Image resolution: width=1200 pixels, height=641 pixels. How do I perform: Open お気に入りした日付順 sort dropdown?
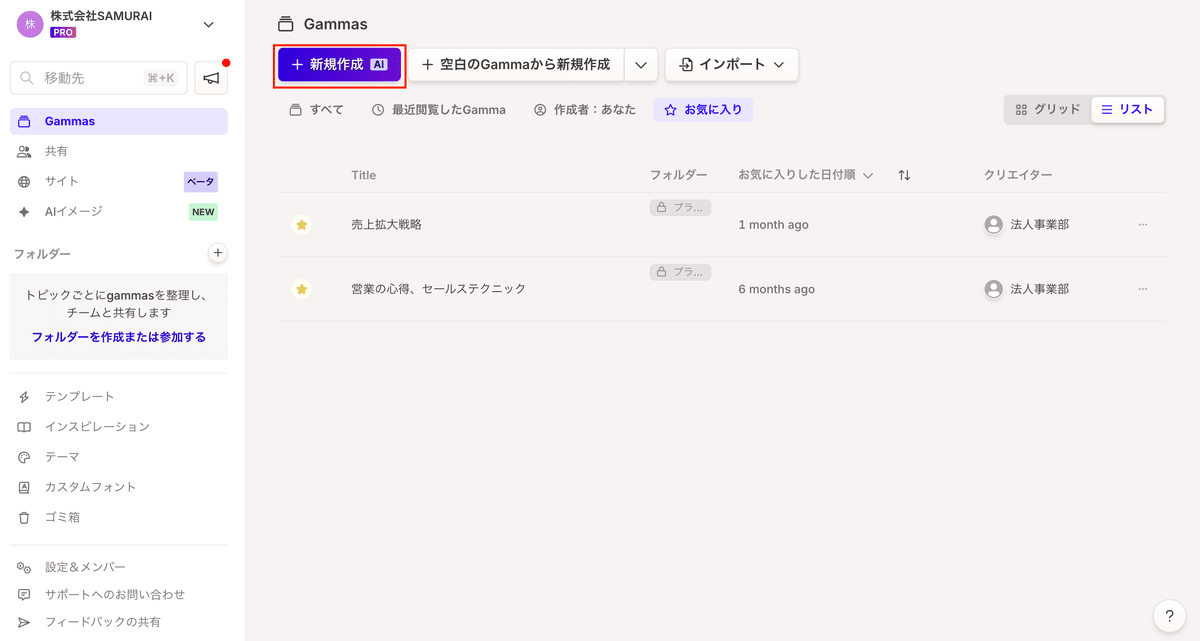(806, 175)
